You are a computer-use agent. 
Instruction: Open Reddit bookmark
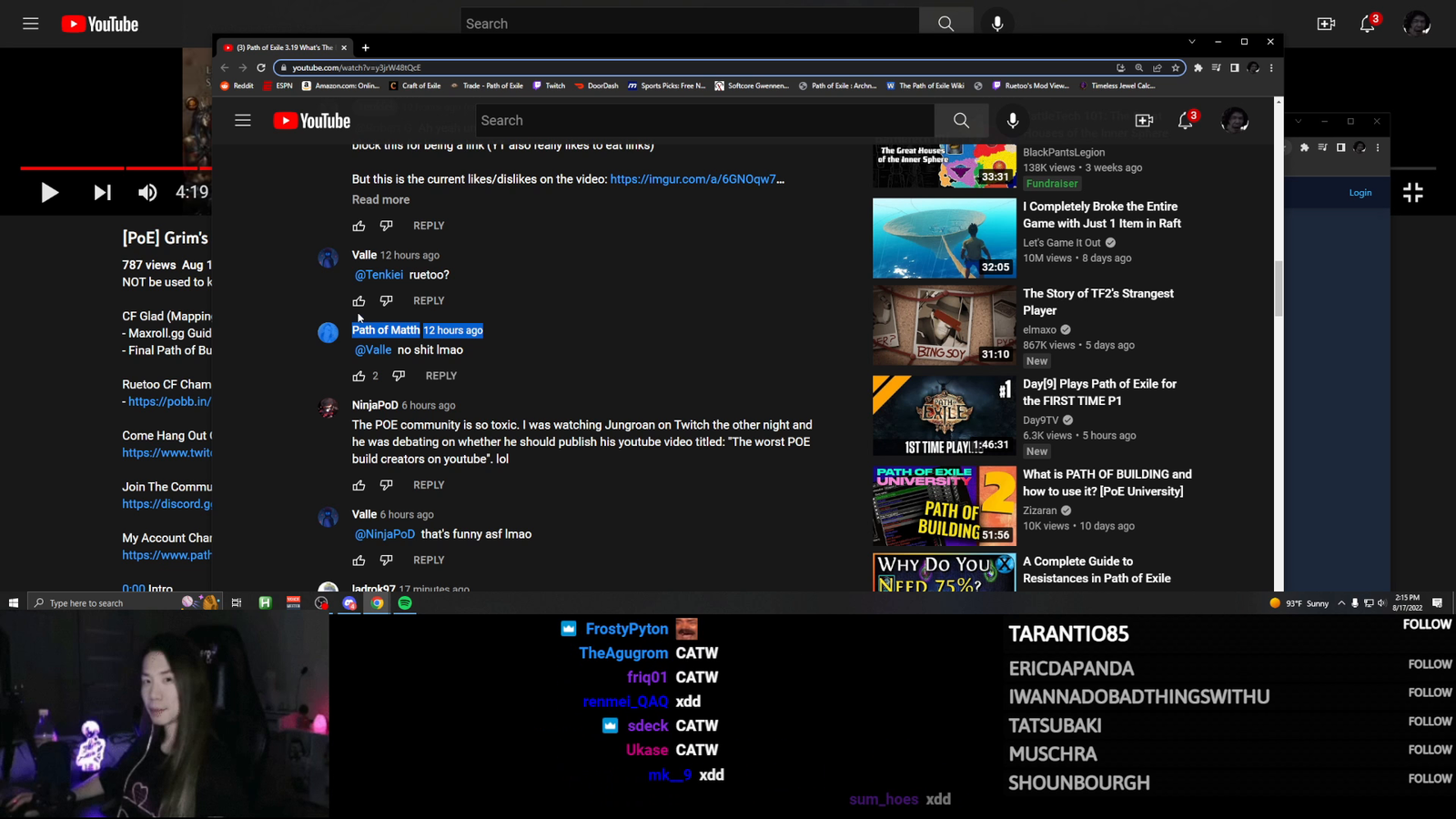point(238,86)
